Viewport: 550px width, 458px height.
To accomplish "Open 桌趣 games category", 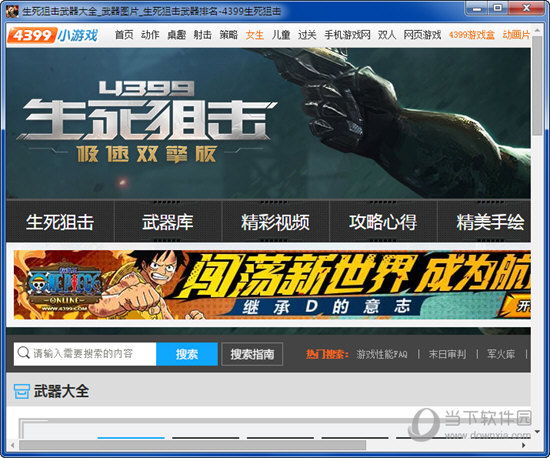I will (x=176, y=35).
